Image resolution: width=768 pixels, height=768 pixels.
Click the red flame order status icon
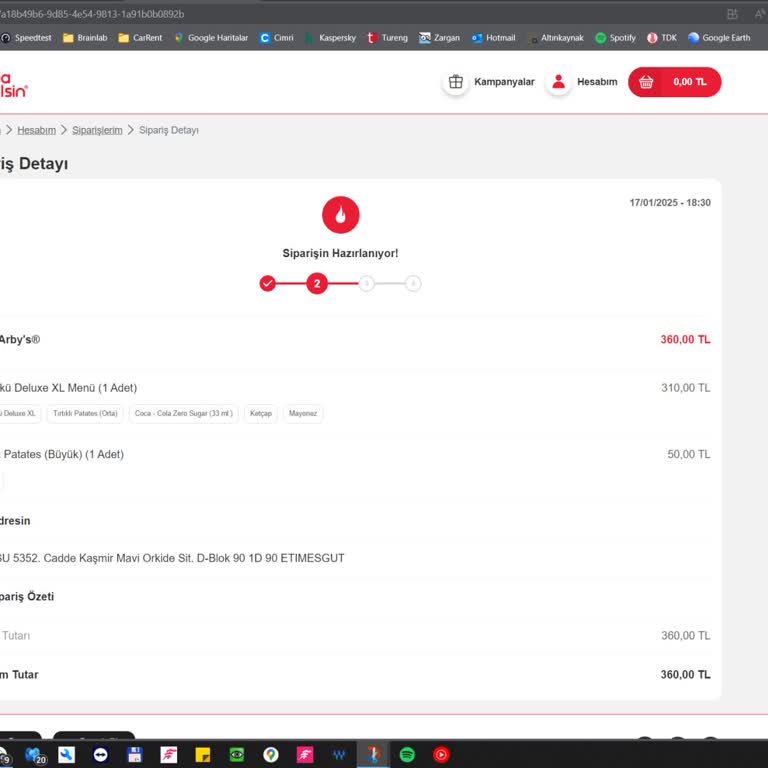[340, 215]
